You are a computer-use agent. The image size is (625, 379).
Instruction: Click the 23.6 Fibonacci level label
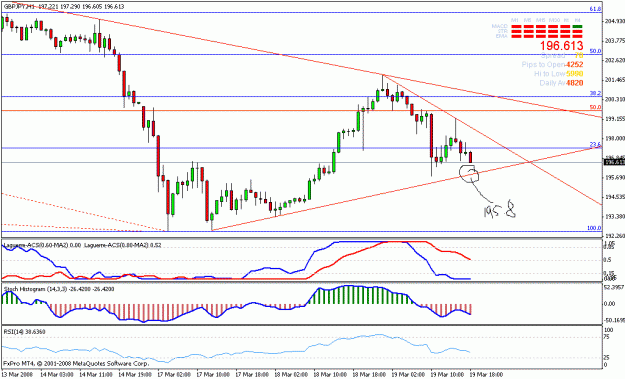point(596,145)
